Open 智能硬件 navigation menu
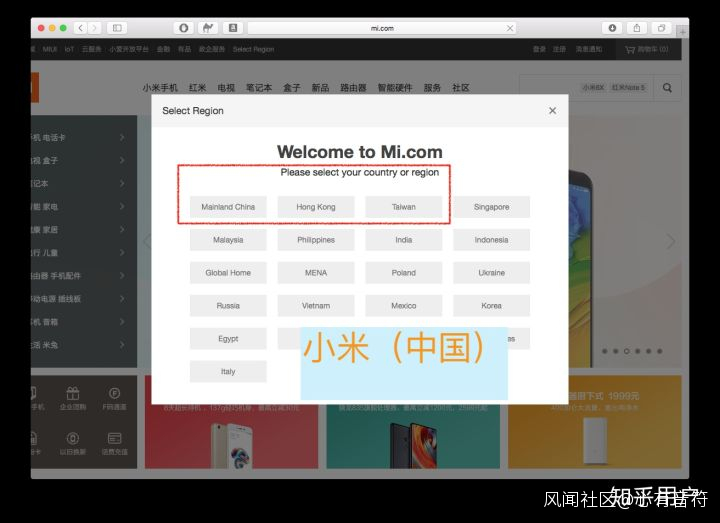This screenshot has height=523, width=720. coord(395,88)
